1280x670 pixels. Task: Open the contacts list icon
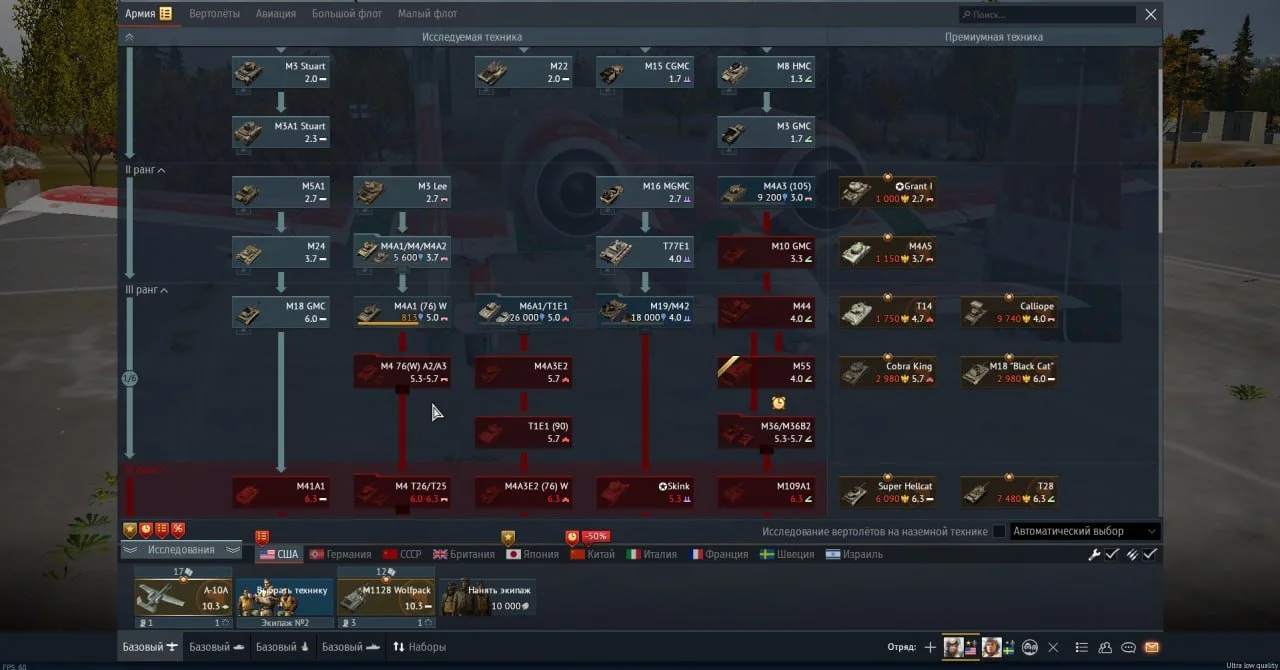[1105, 647]
